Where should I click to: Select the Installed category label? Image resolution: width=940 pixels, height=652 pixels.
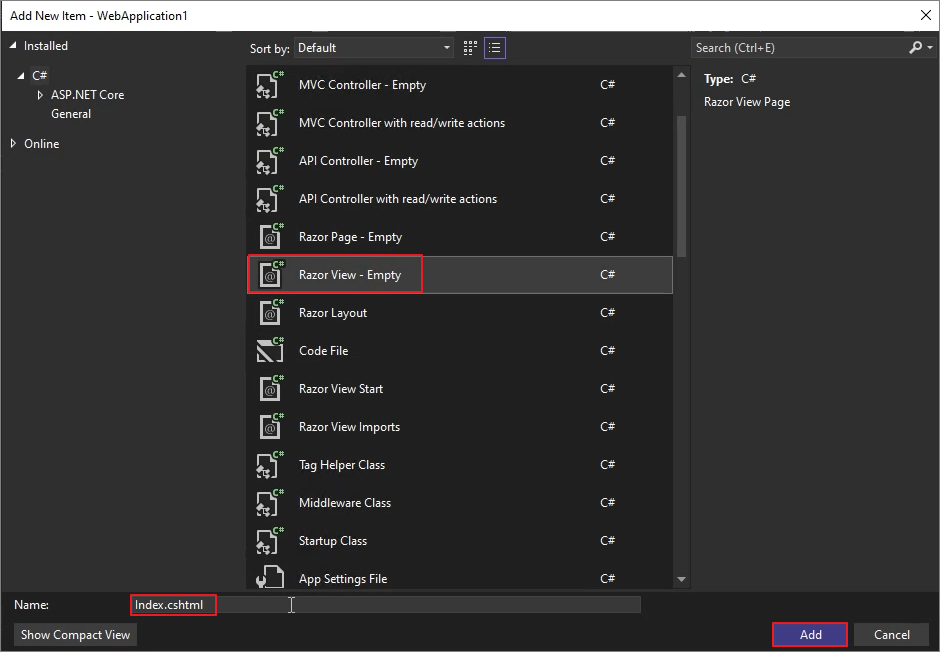pyautogui.click(x=46, y=46)
